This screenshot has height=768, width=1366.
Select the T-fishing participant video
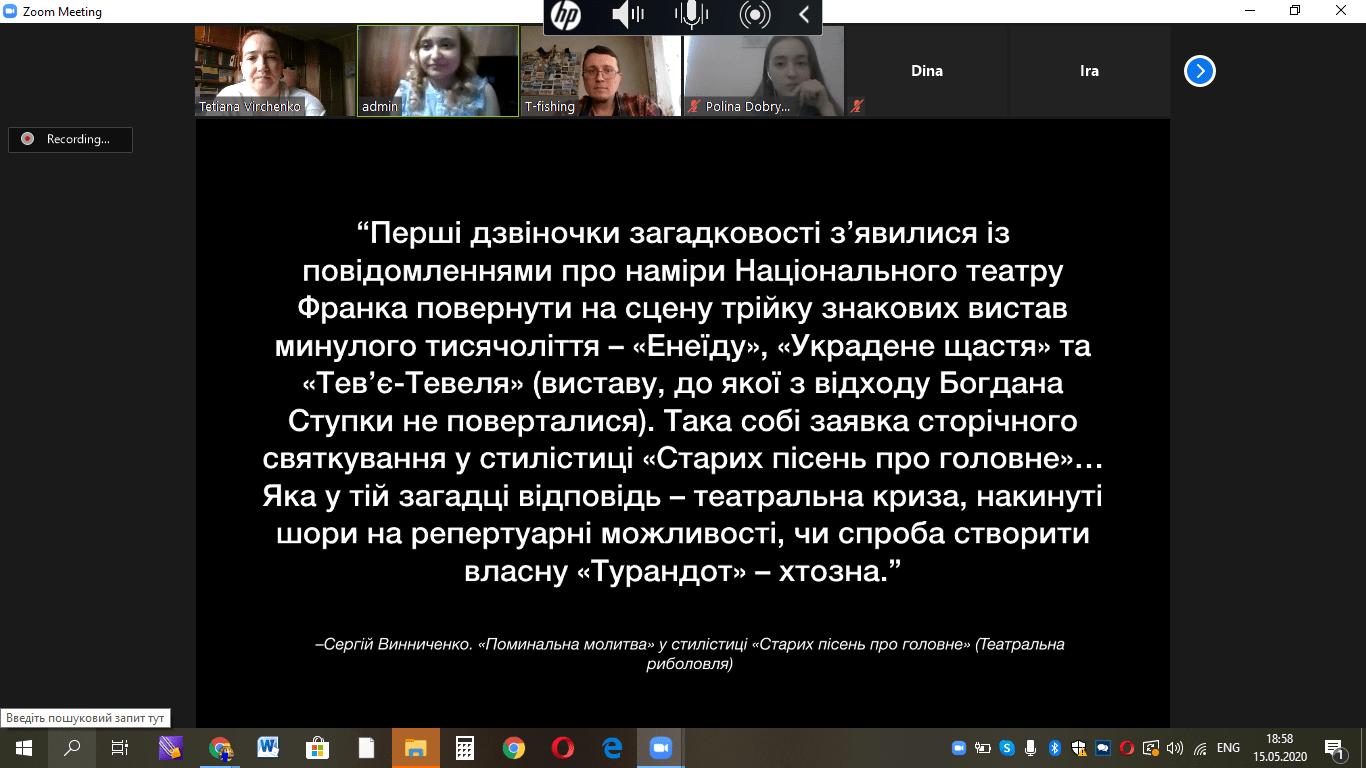(x=600, y=70)
